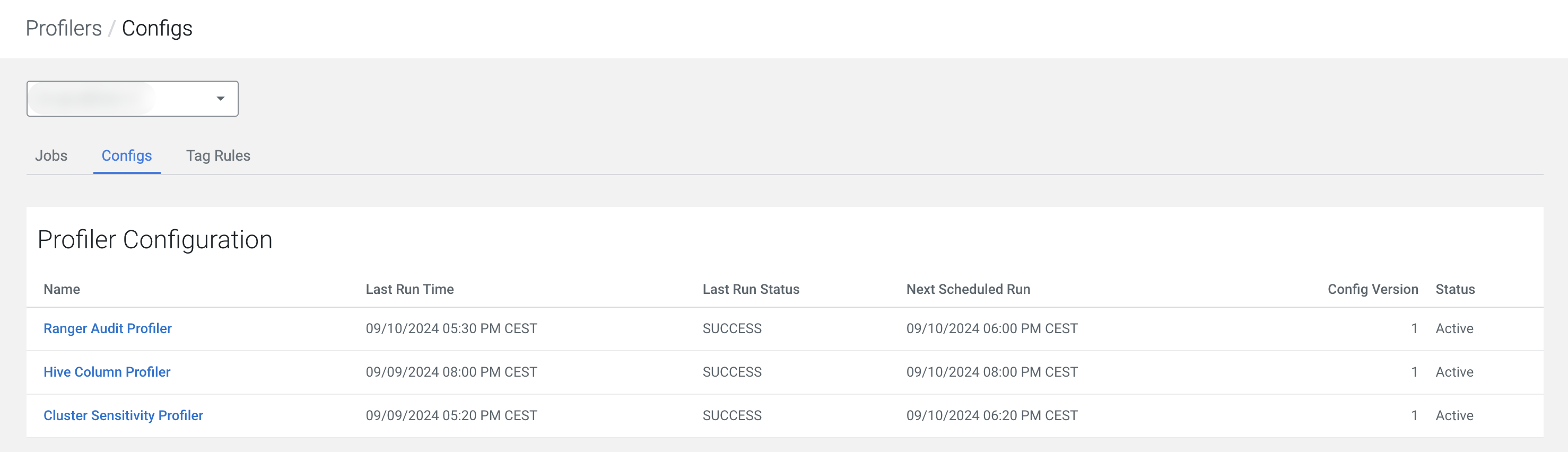
Task: Click the Next Scheduled Run column header
Action: tap(968, 289)
